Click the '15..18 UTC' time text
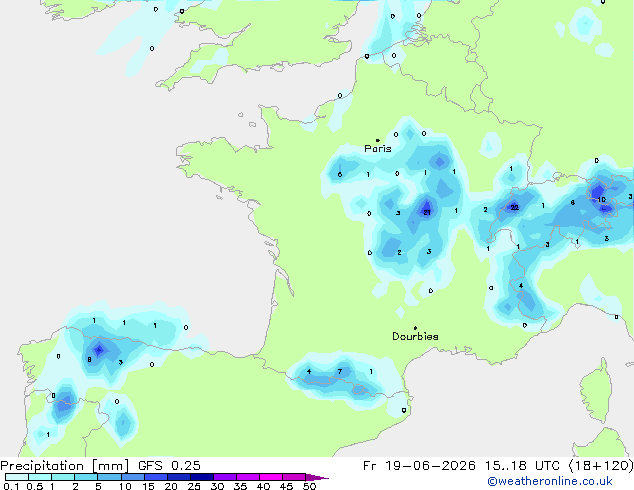 (x=522, y=466)
